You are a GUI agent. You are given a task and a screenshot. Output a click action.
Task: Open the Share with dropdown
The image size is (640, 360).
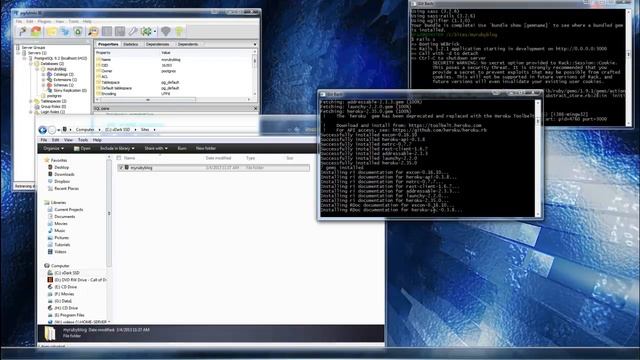pos(156,149)
